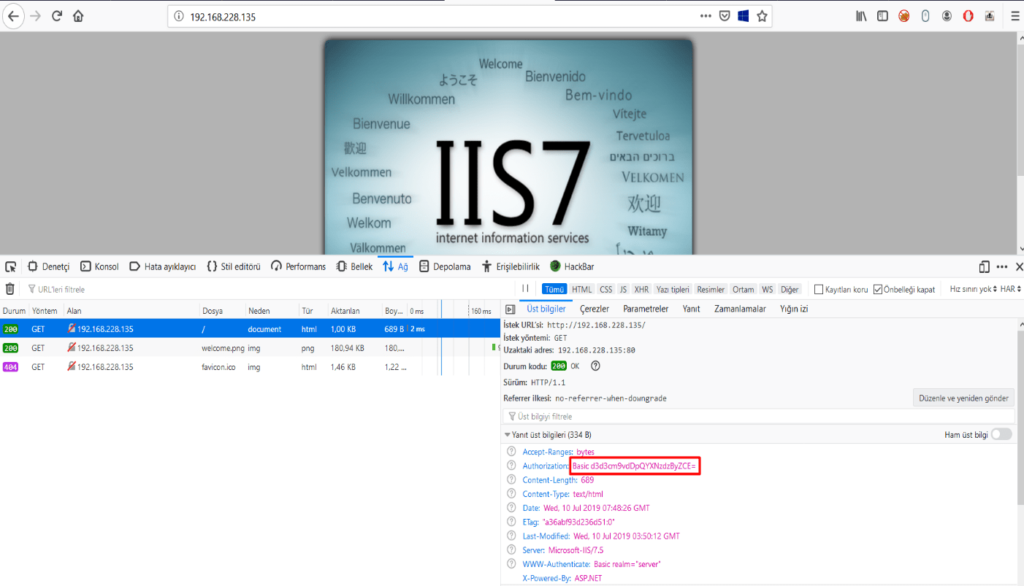
Task: Click the IIS7 welcome image
Action: (509, 146)
